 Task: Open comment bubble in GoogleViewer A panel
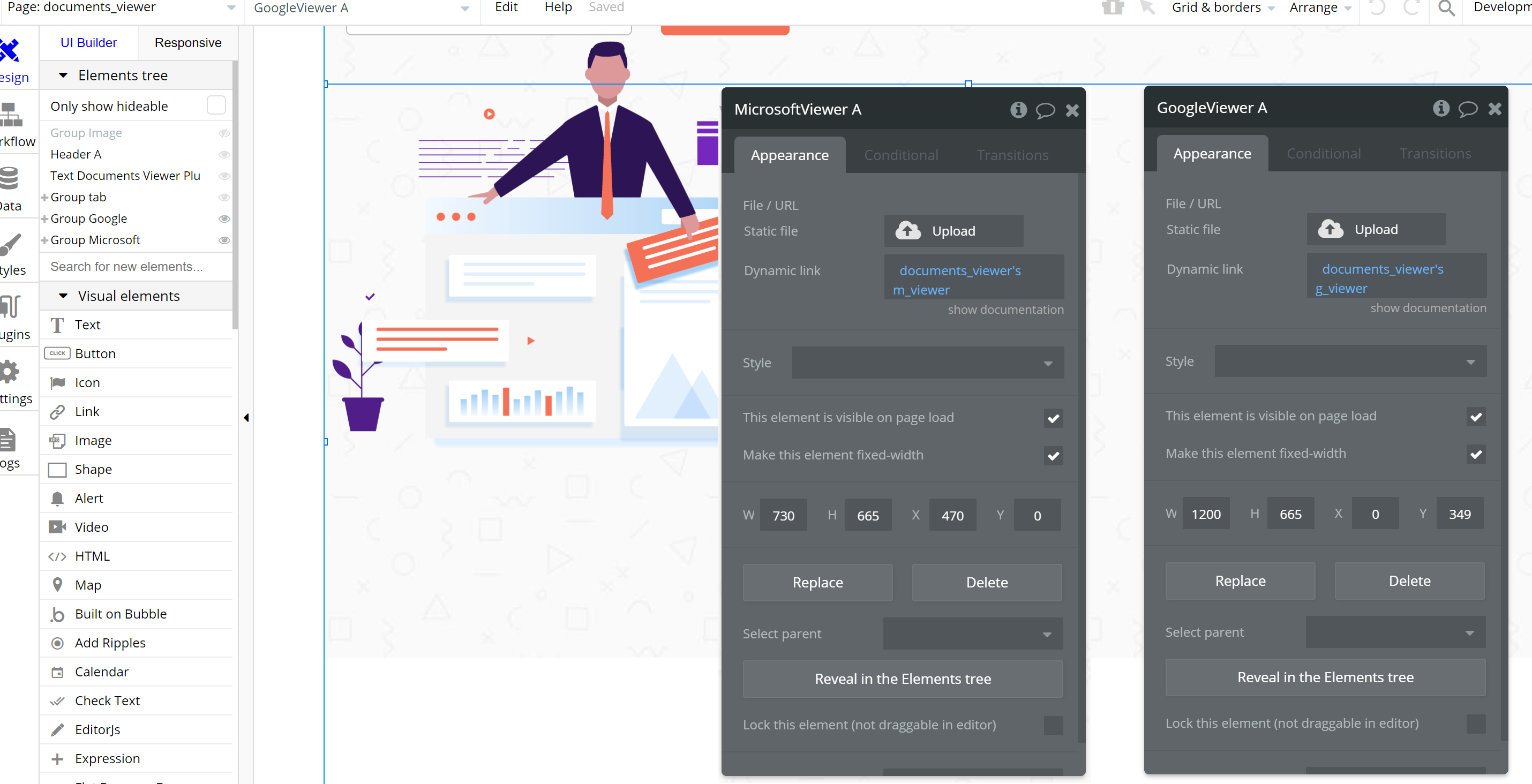1468,109
